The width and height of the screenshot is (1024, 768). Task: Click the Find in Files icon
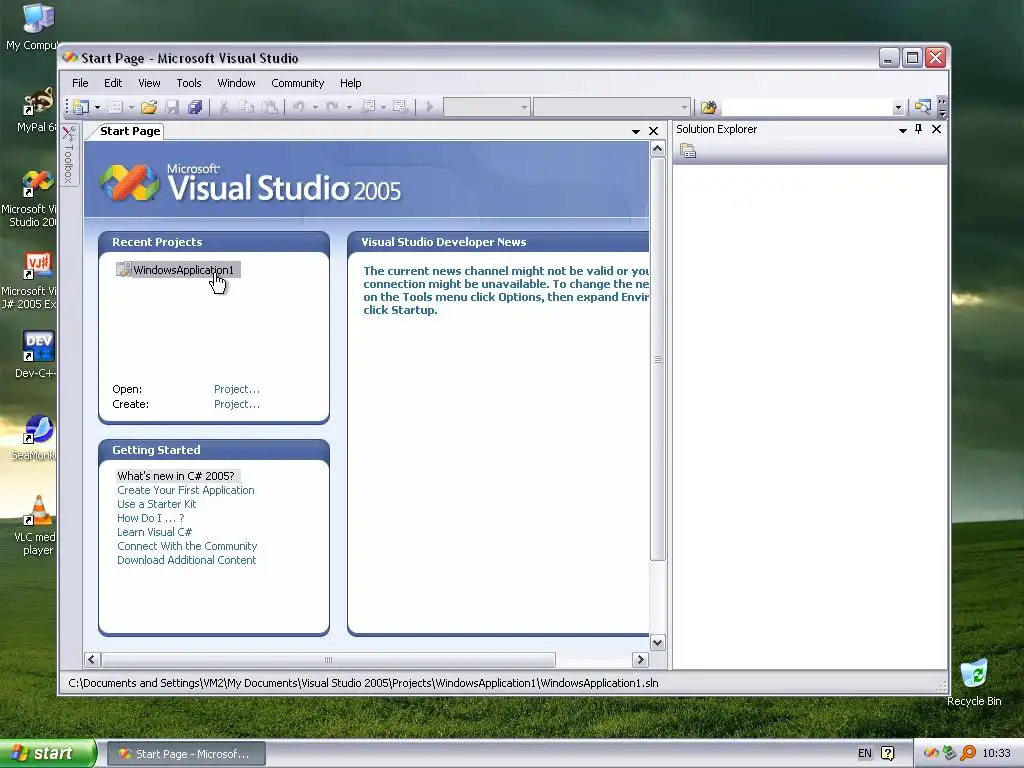click(x=708, y=107)
